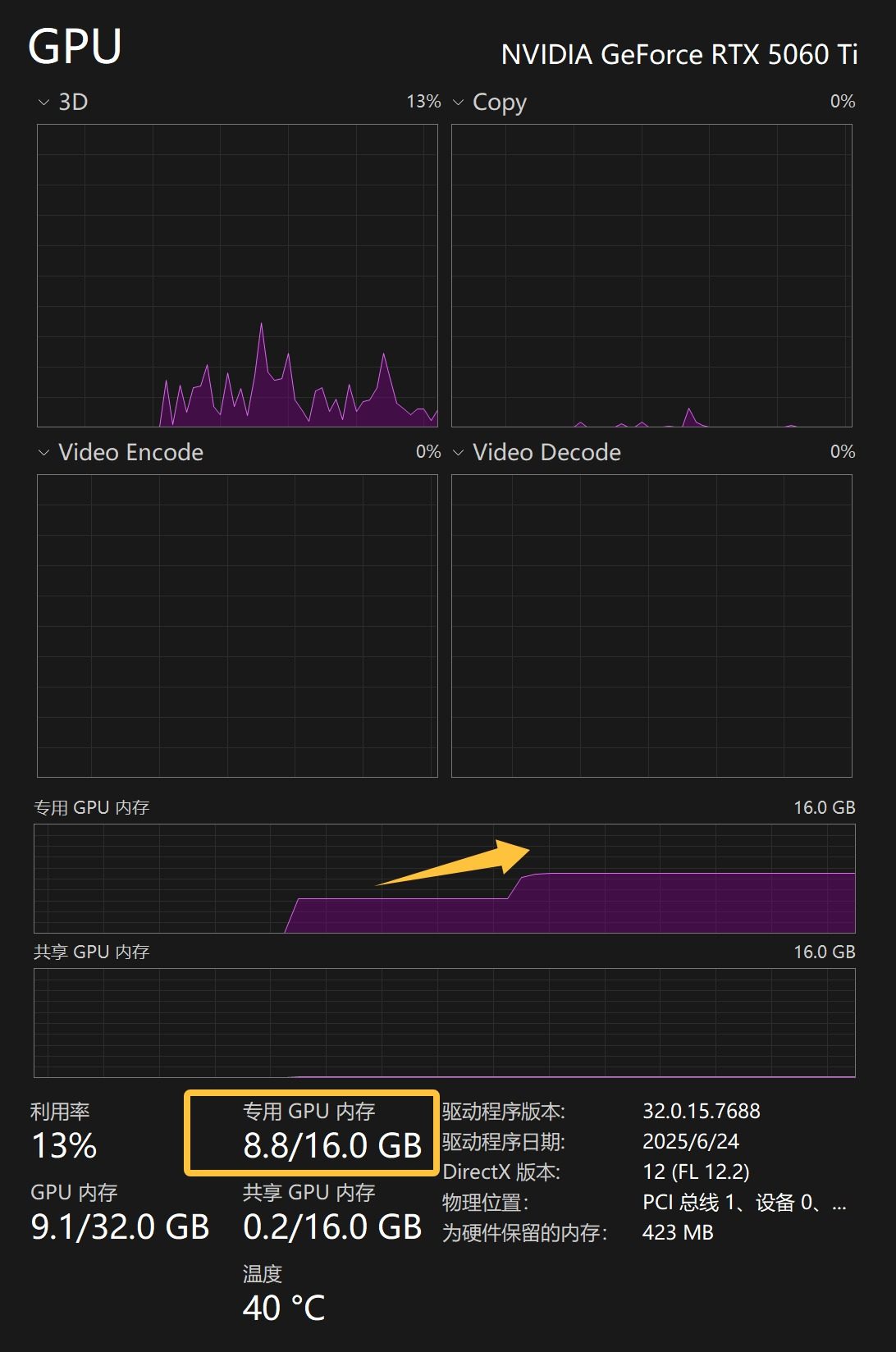Click the 0.2/16.0 GB shared memory value
Screen dimensions: 896x1352
click(332, 1227)
